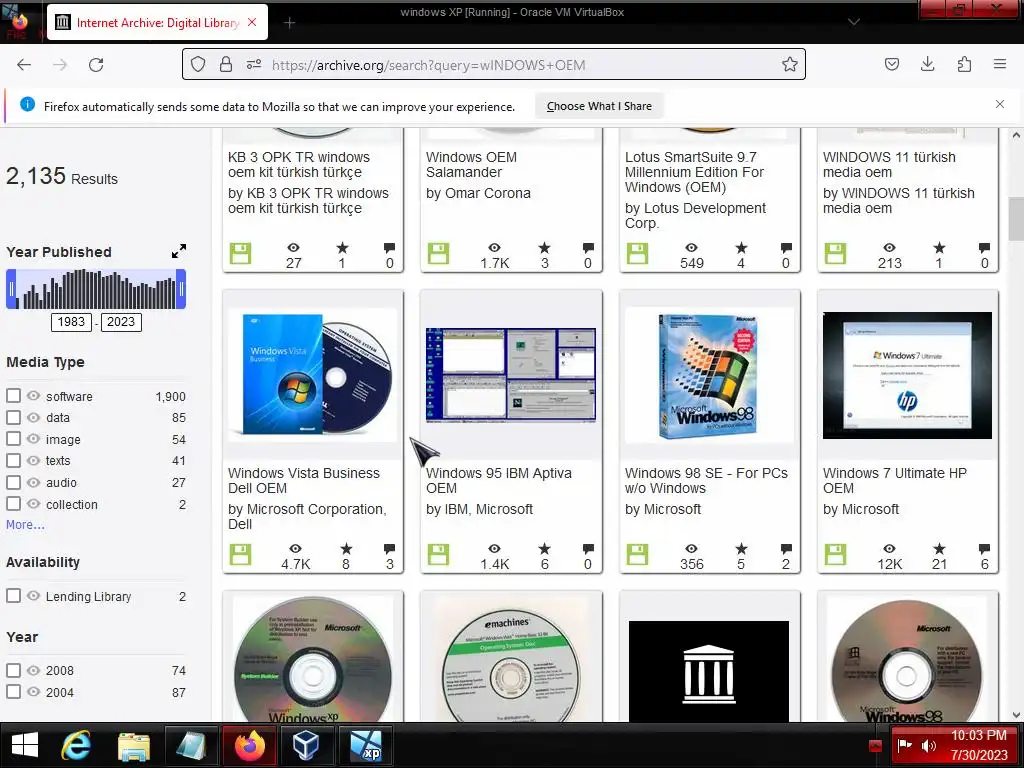The image size is (1024, 768).
Task: Click the 2023 end year field
Action: pyautogui.click(x=121, y=322)
